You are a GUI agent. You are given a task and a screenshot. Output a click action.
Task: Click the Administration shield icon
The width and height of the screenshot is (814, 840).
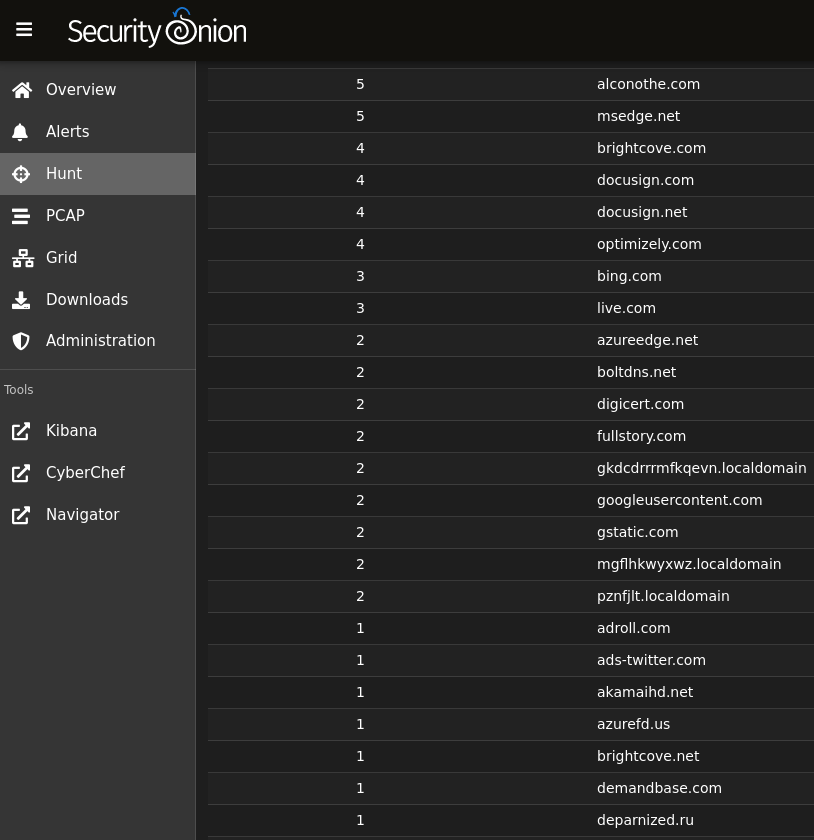pyautogui.click(x=21, y=341)
